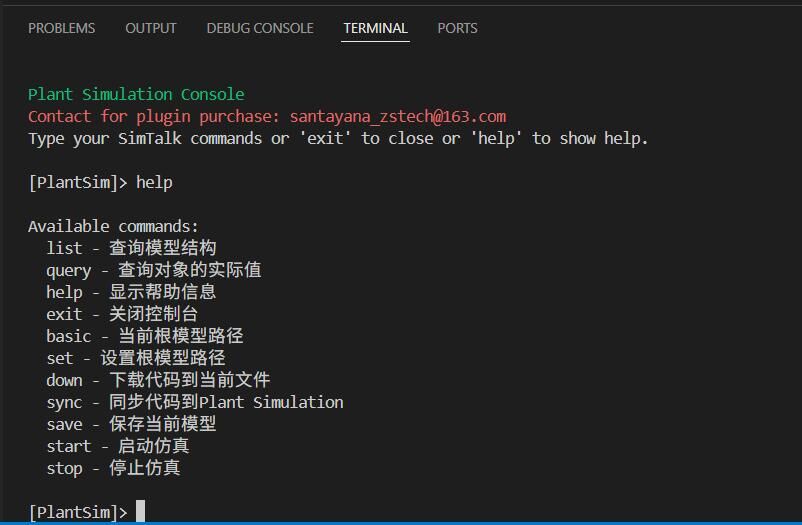Switch to the PROBLEMS tab
The width and height of the screenshot is (802, 525).
62,28
